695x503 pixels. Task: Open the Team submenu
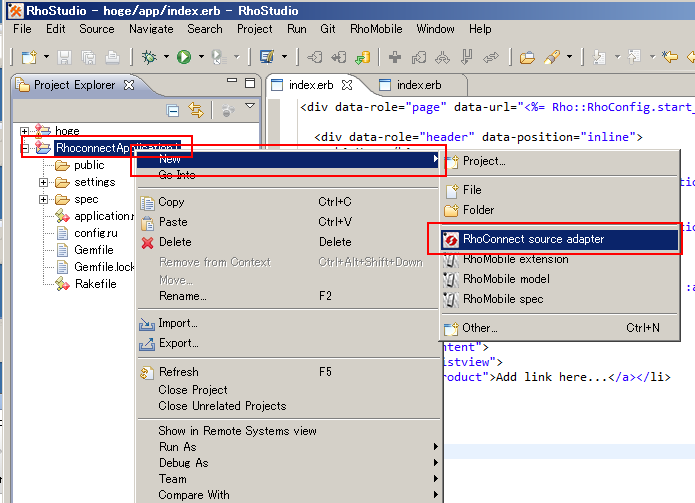(x=288, y=479)
